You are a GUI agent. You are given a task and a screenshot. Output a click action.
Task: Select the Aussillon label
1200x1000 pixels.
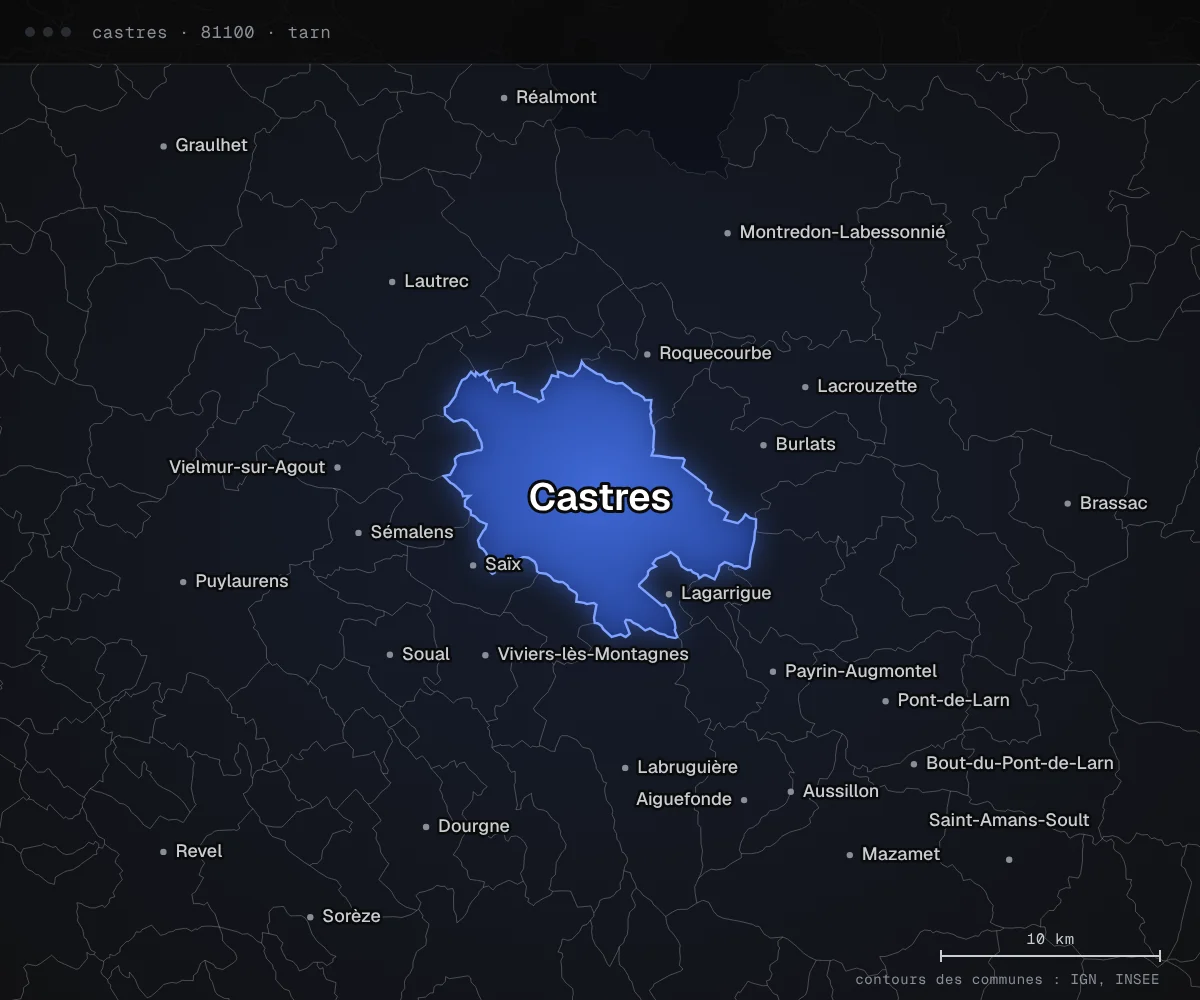click(841, 791)
